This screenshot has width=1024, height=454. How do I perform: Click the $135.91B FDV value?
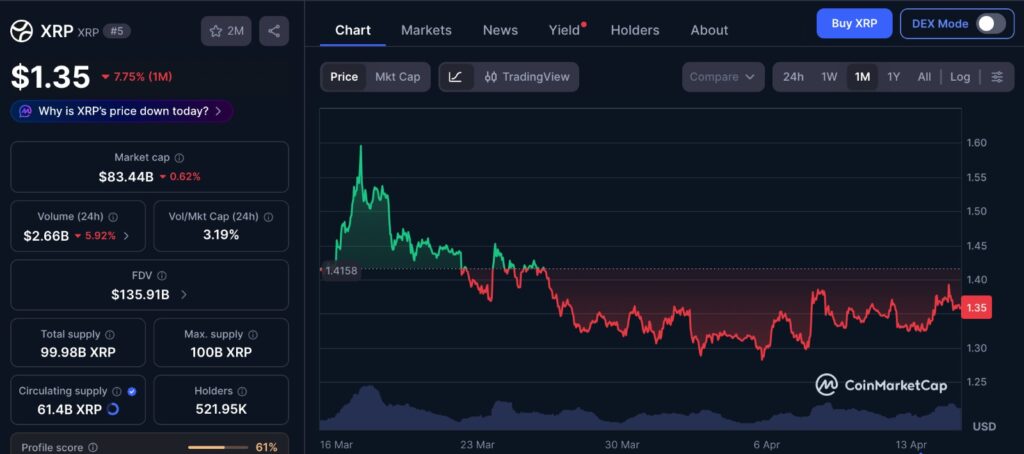tap(140, 295)
